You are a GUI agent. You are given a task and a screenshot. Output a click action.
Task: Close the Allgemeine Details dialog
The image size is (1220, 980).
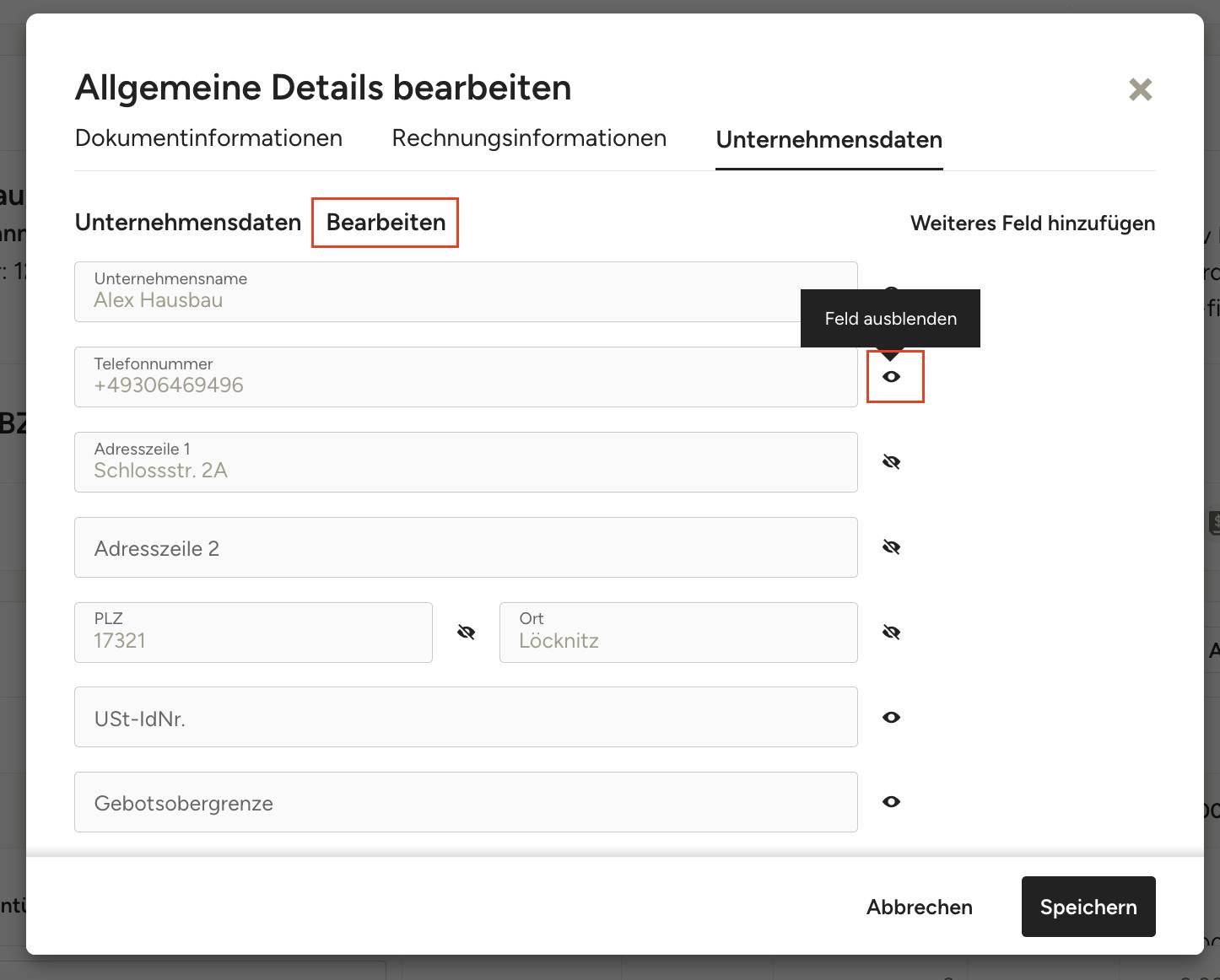[1140, 89]
